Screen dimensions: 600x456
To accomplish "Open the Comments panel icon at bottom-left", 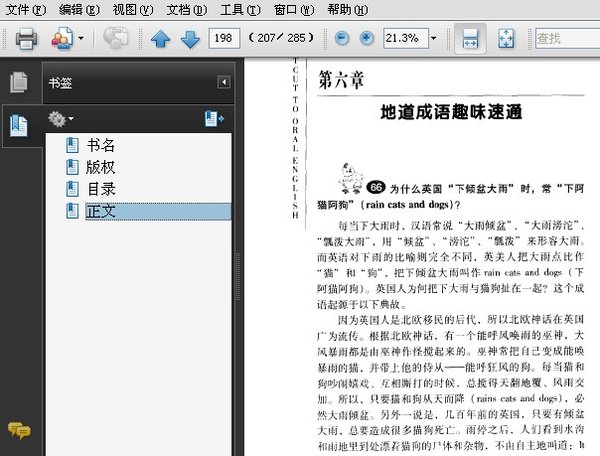I will click(18, 430).
